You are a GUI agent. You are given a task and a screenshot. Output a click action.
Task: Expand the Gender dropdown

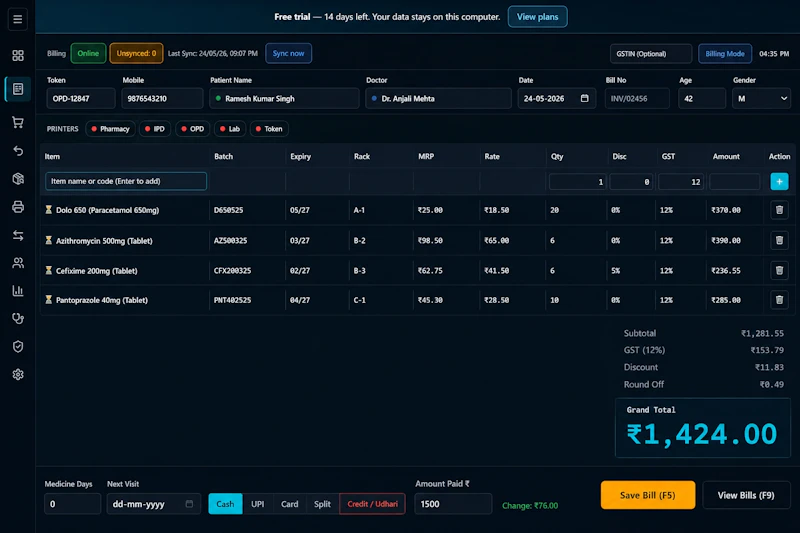click(761, 98)
